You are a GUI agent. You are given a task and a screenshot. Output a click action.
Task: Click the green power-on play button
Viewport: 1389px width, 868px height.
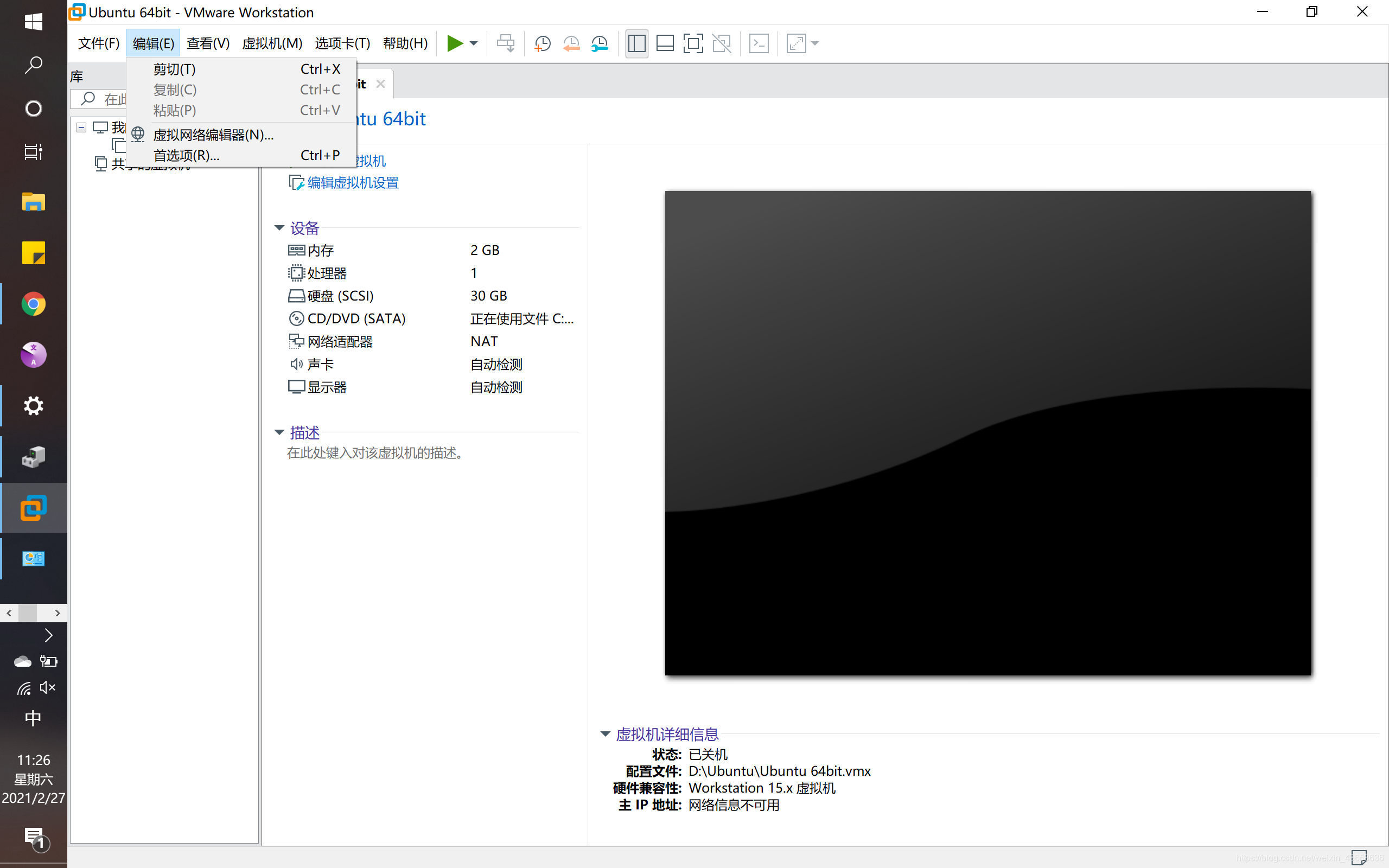[454, 43]
